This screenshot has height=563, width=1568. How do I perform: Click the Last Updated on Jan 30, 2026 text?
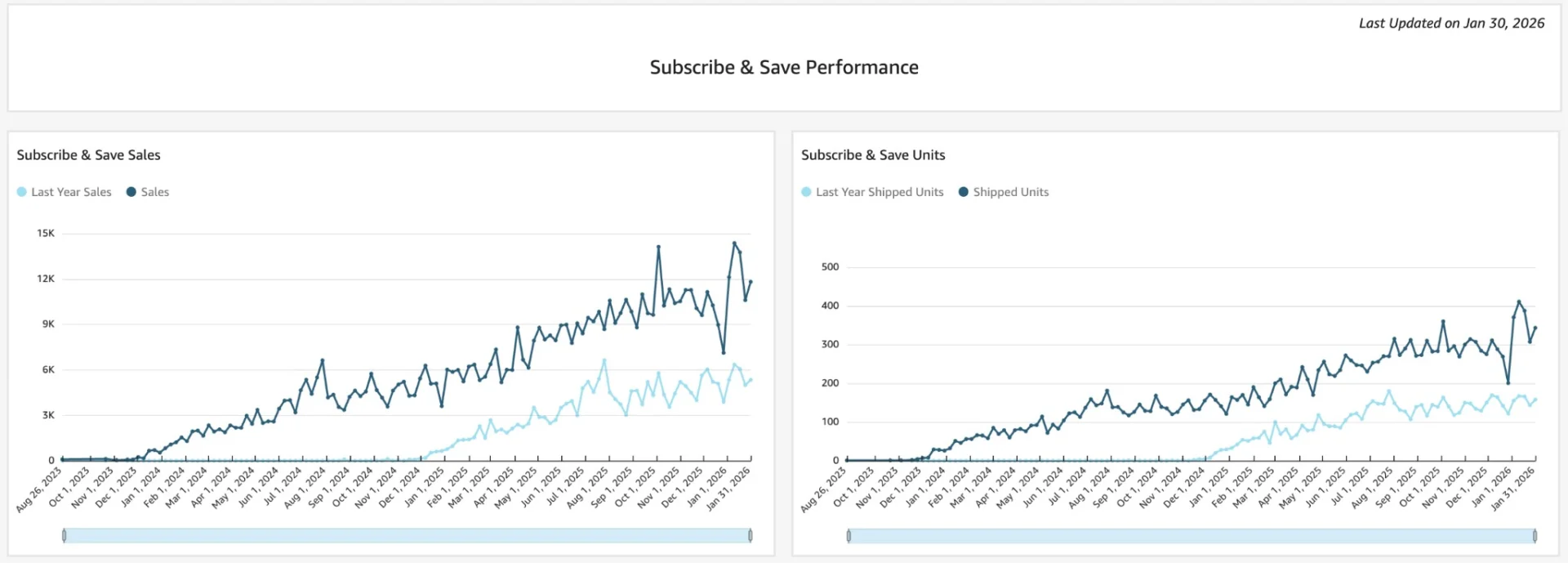(x=1451, y=23)
